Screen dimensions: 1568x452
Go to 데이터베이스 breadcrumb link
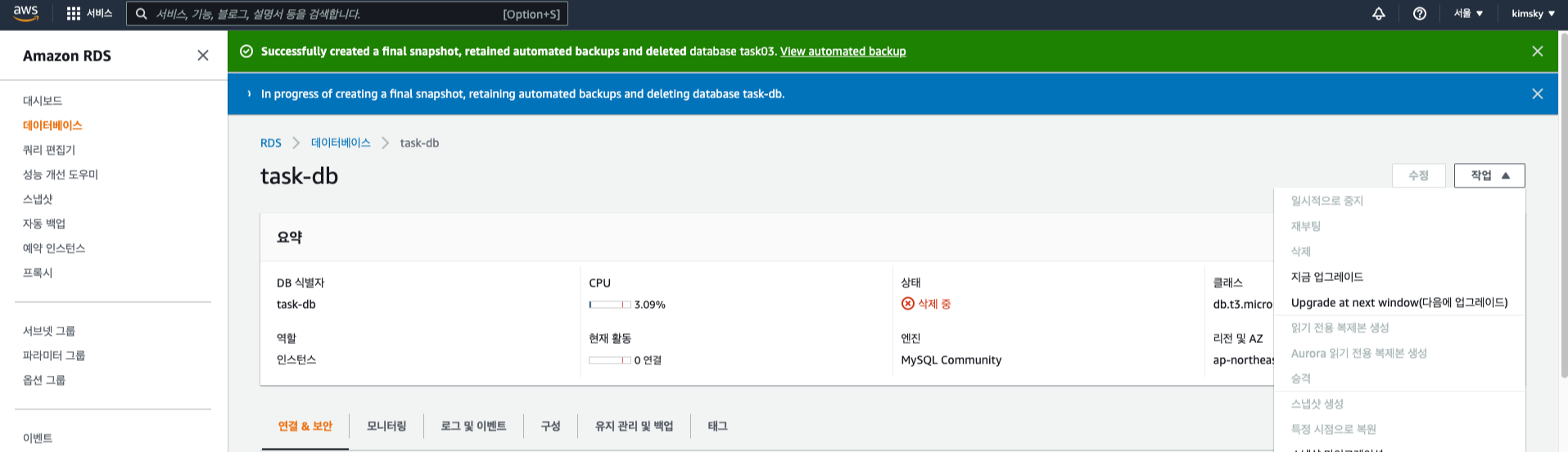tap(341, 142)
